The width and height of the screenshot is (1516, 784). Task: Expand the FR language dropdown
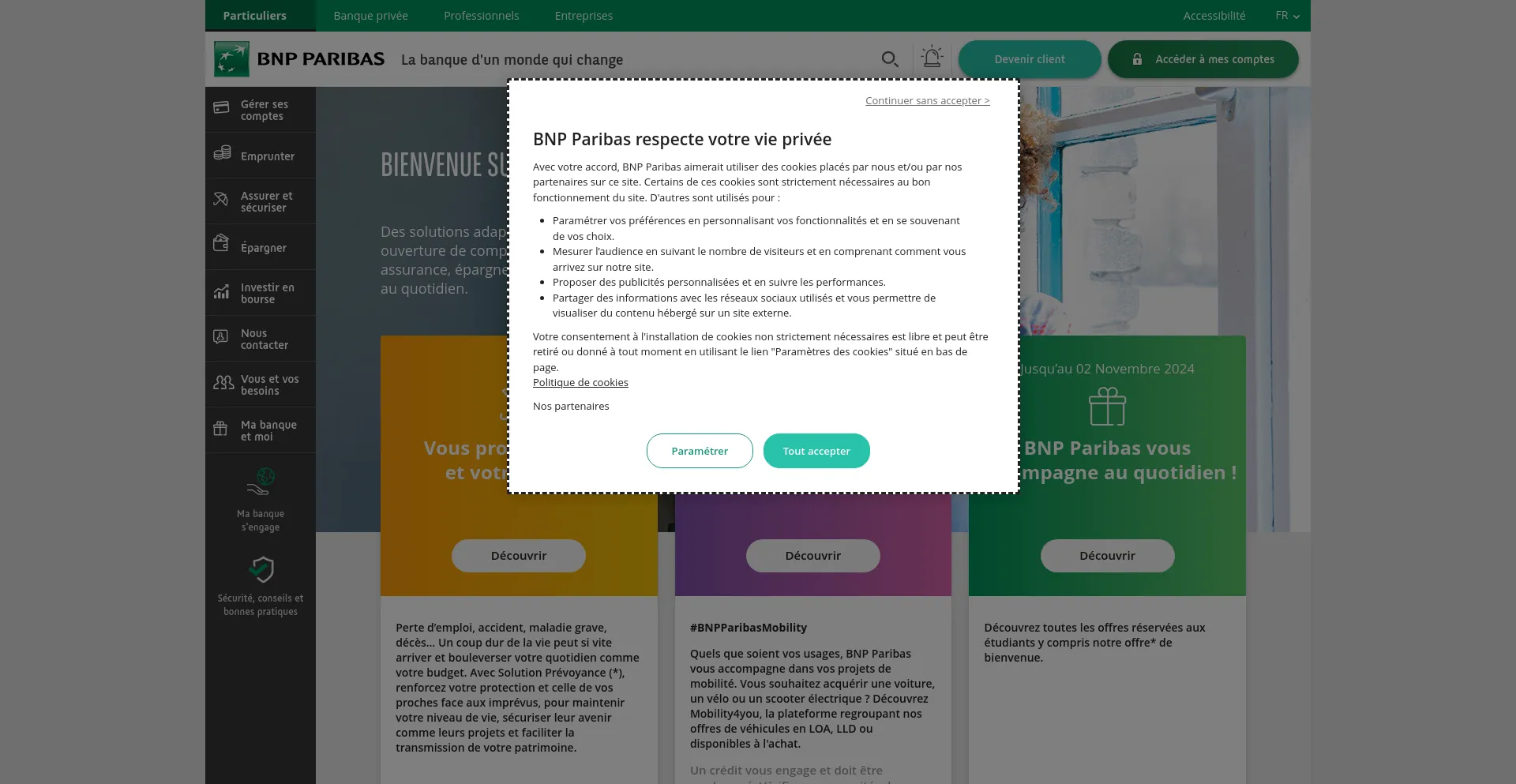pos(1287,16)
